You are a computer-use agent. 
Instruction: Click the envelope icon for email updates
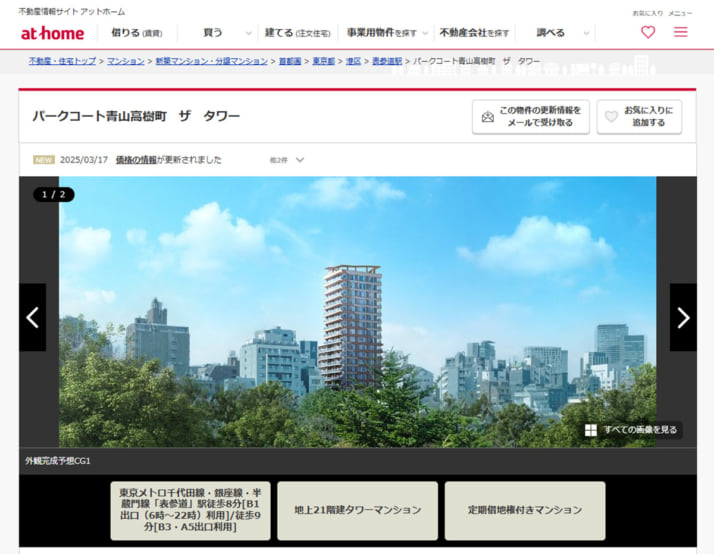tap(488, 117)
